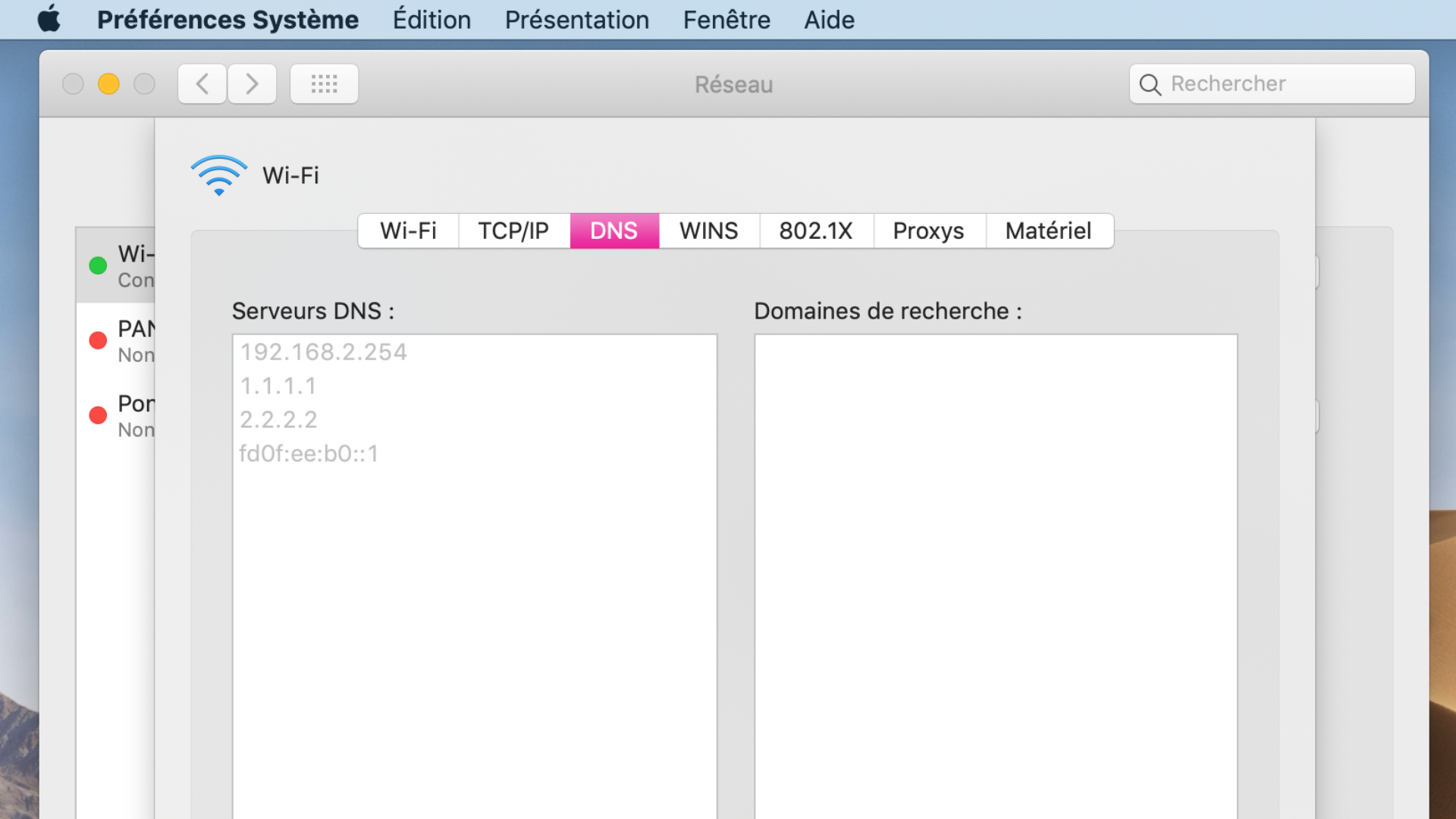Screen dimensions: 1456x819
Task: Select the third service with red status
Action: pyautogui.click(x=116, y=416)
